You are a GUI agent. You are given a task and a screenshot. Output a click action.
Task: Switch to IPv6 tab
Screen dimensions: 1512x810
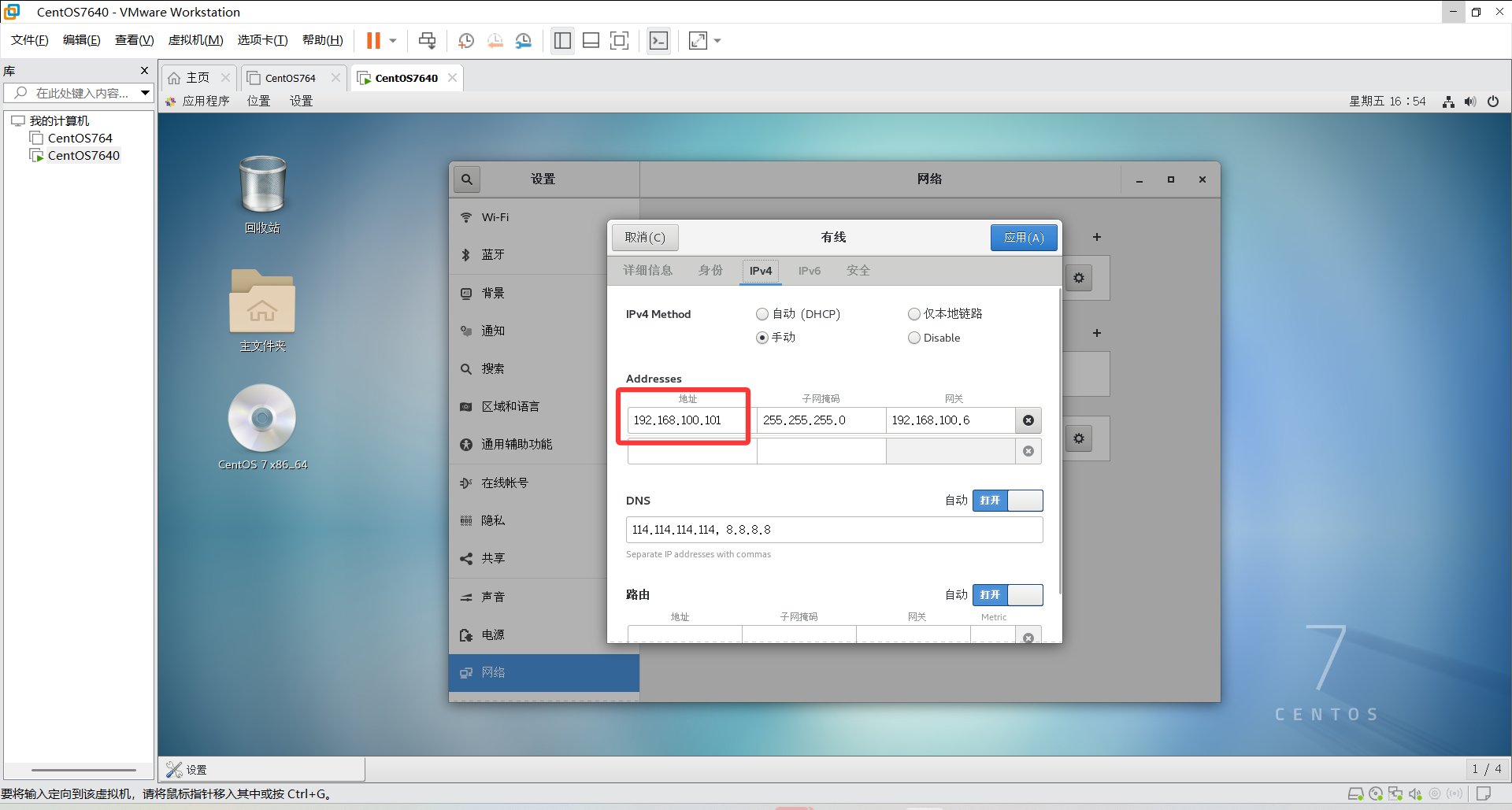810,270
